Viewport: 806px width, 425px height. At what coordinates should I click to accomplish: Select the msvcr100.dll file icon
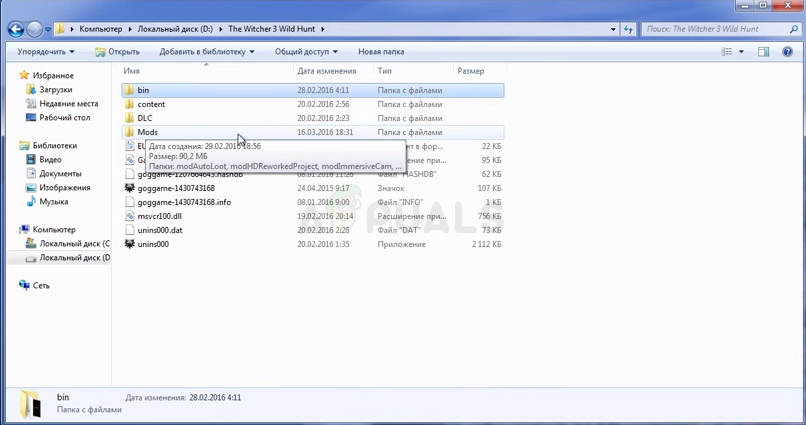[130, 216]
